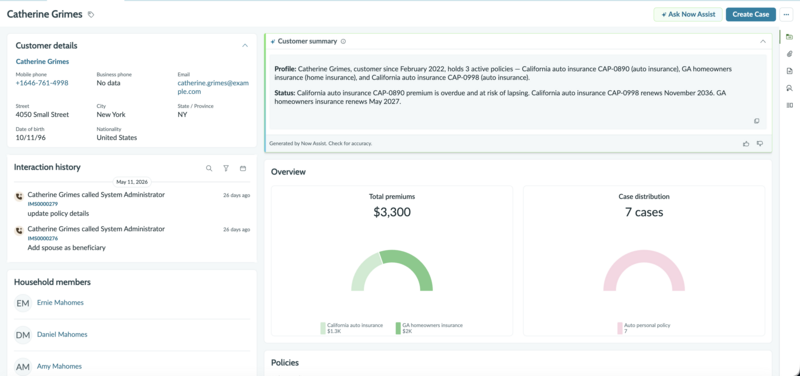
Task: Click the tag icon beside Catherine Grimes title
Action: click(91, 15)
